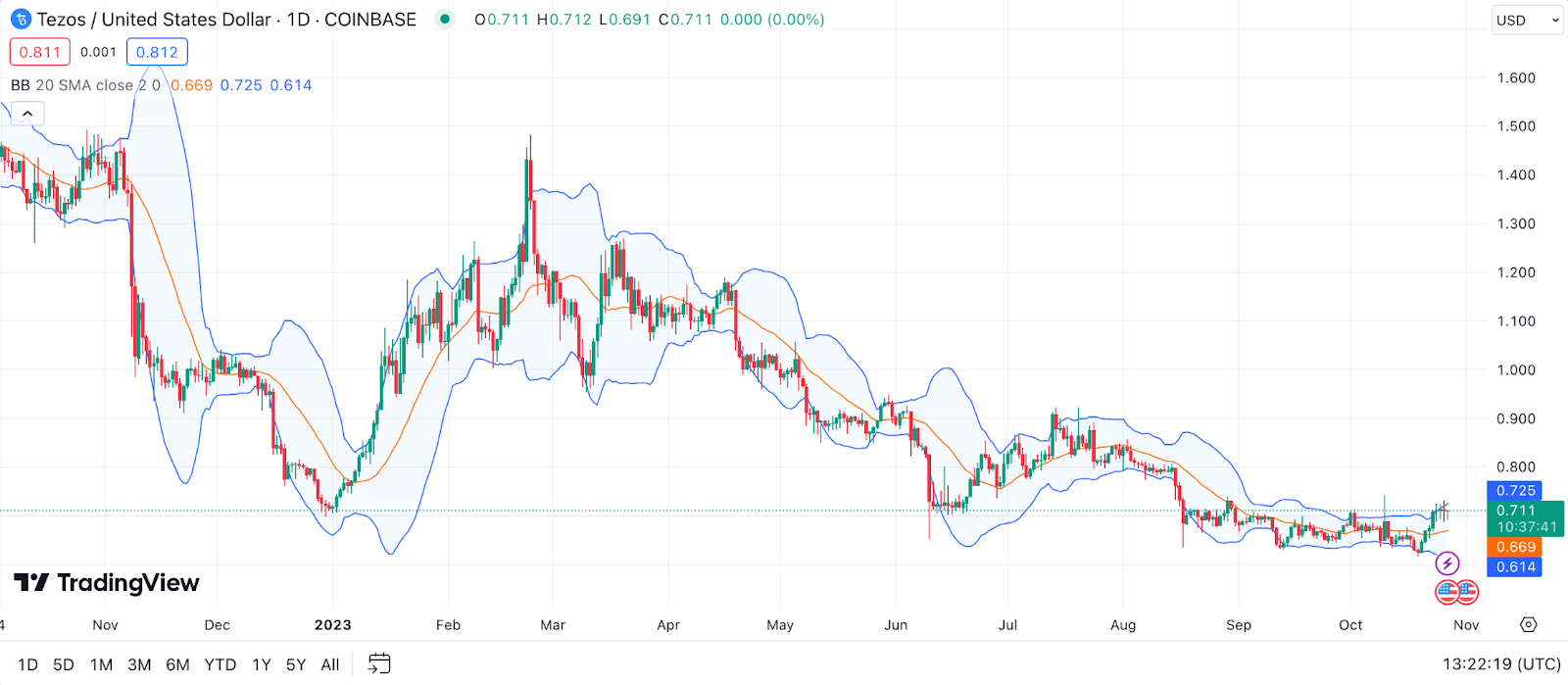The height and width of the screenshot is (685, 1568).
Task: Click the 0.725 upper band value in the legend
Action: coord(241,85)
